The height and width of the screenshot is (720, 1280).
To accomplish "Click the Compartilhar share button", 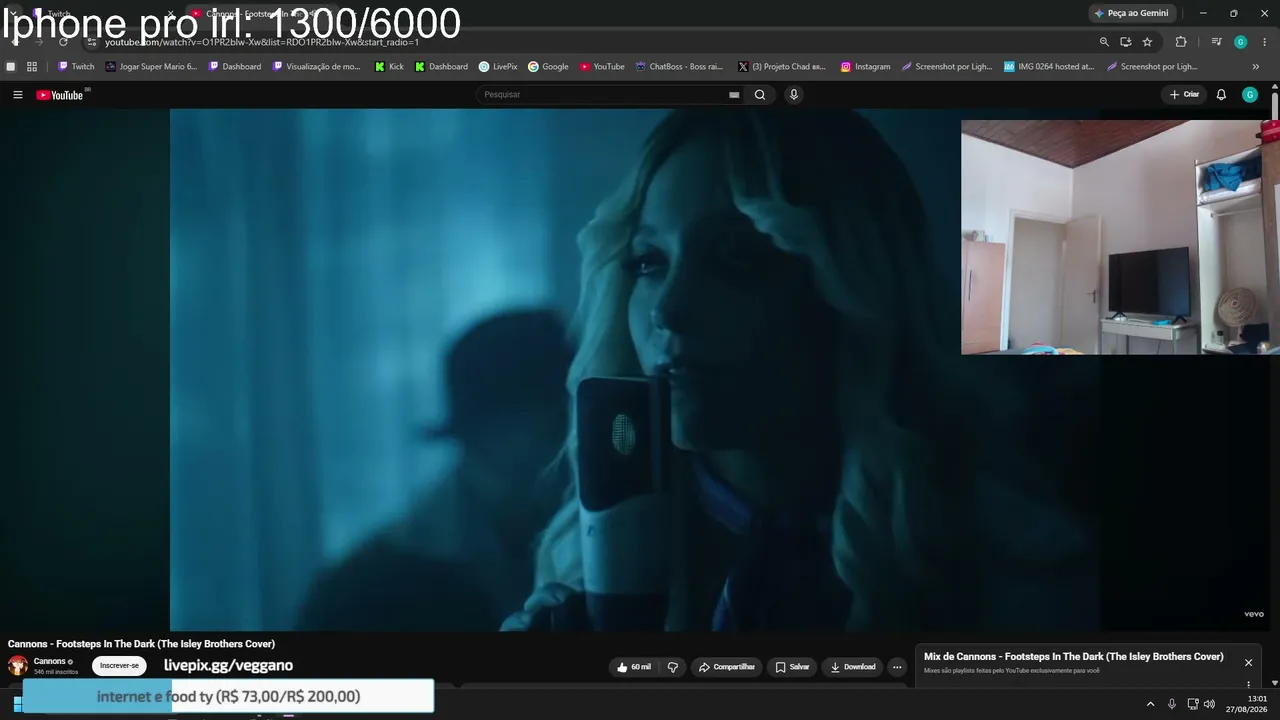I will click(727, 667).
